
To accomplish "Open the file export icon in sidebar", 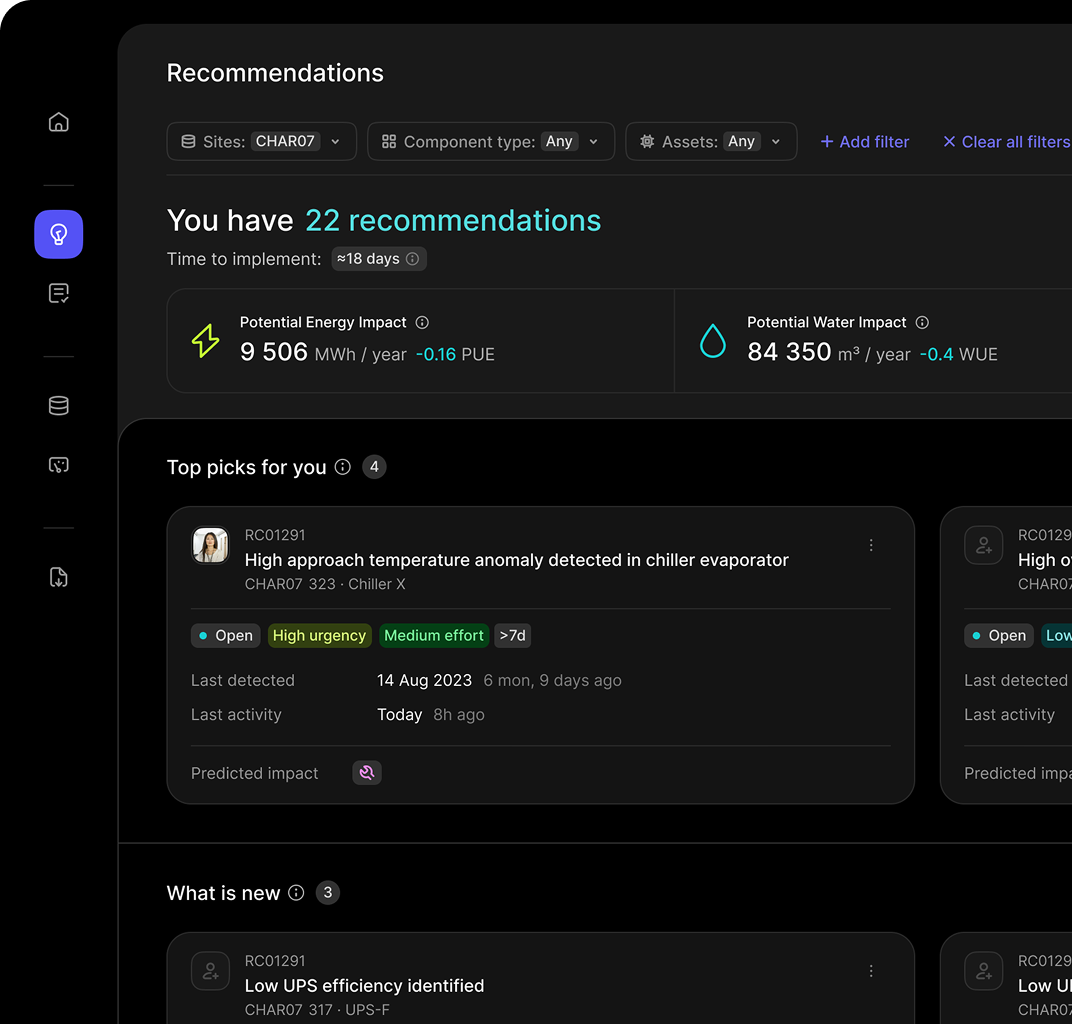I will [x=59, y=577].
